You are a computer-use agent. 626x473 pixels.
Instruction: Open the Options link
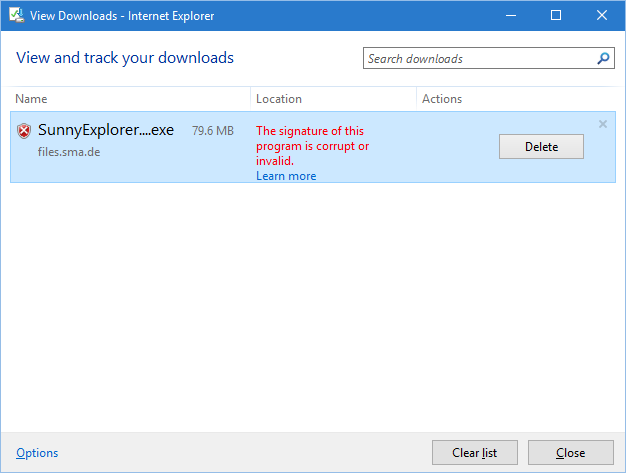(x=37, y=453)
